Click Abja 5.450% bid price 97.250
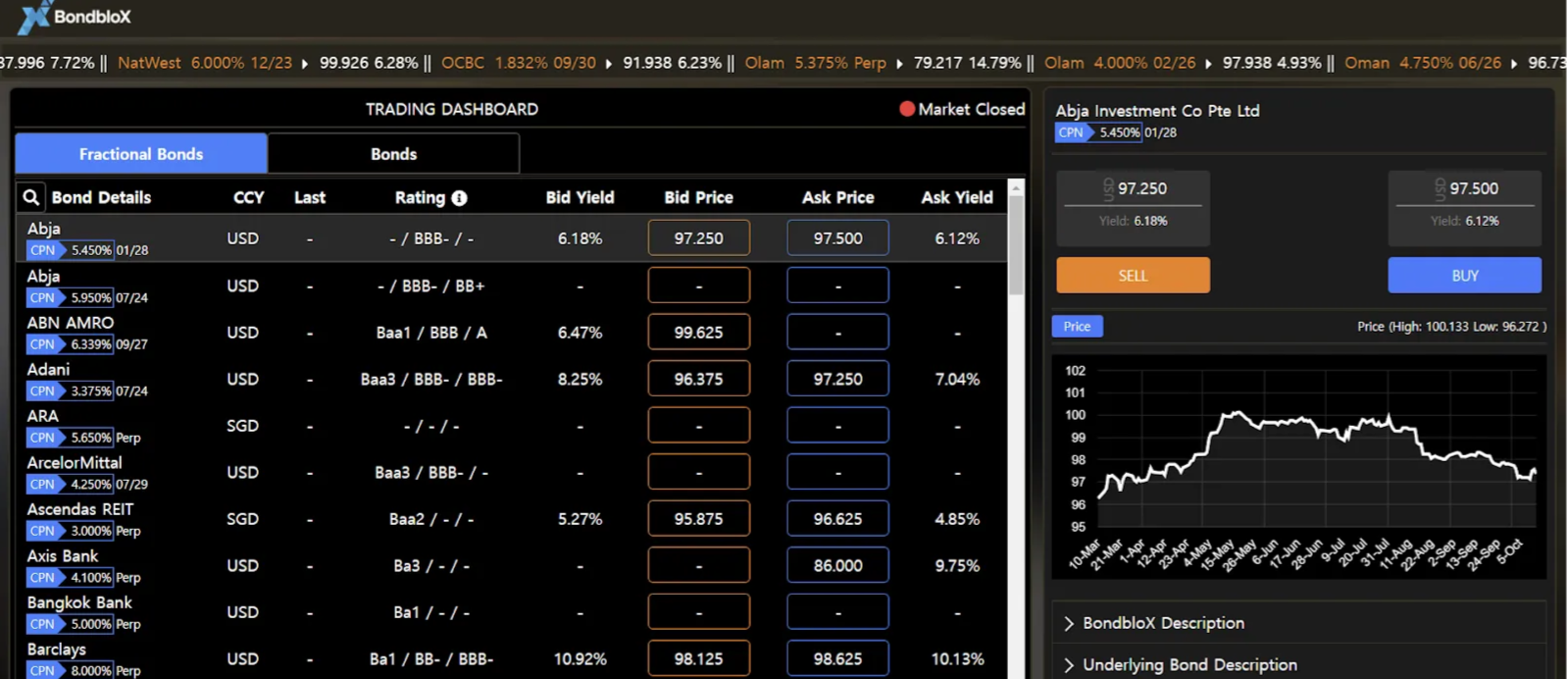Viewport: 1568px width, 679px height. [698, 238]
